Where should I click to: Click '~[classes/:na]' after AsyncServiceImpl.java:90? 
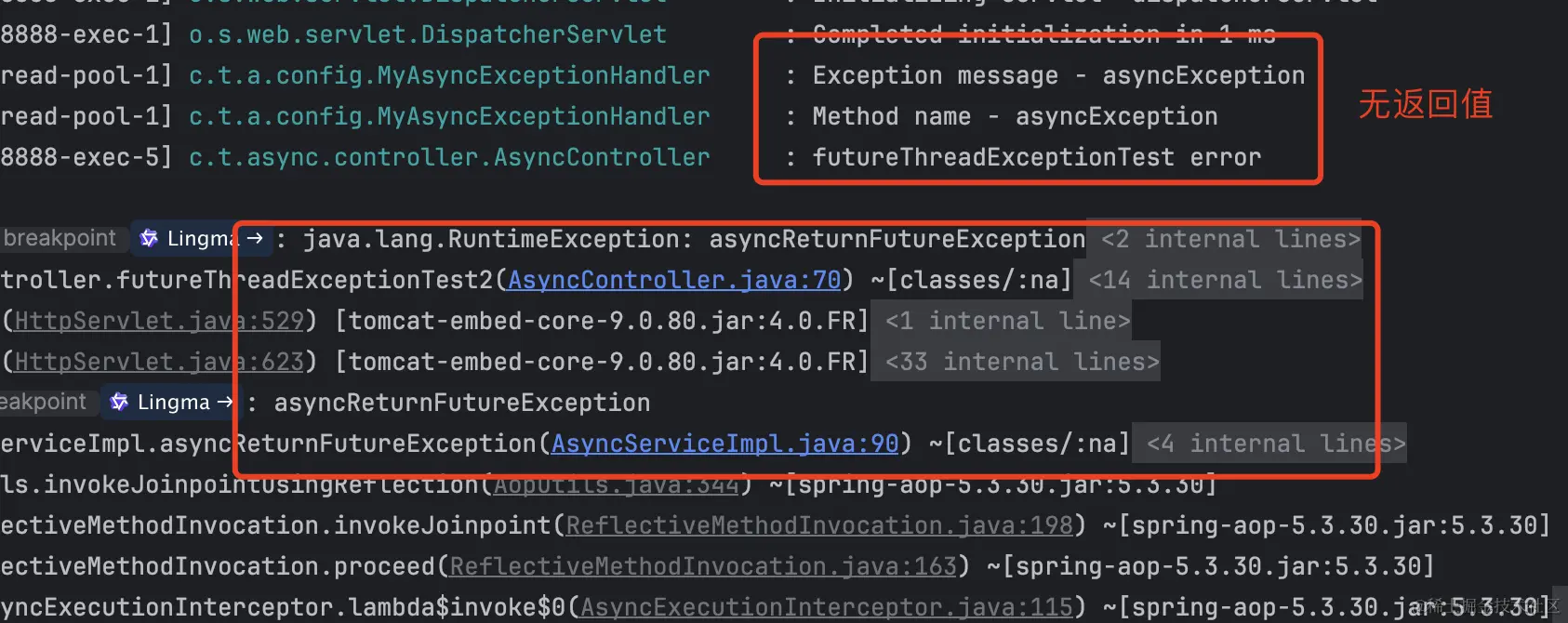(x=1030, y=444)
